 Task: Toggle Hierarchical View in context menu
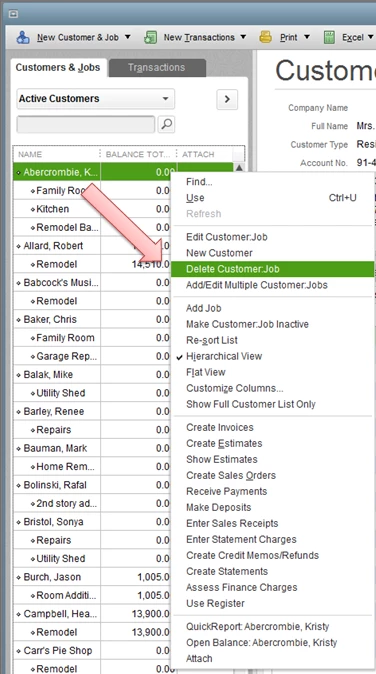click(223, 356)
